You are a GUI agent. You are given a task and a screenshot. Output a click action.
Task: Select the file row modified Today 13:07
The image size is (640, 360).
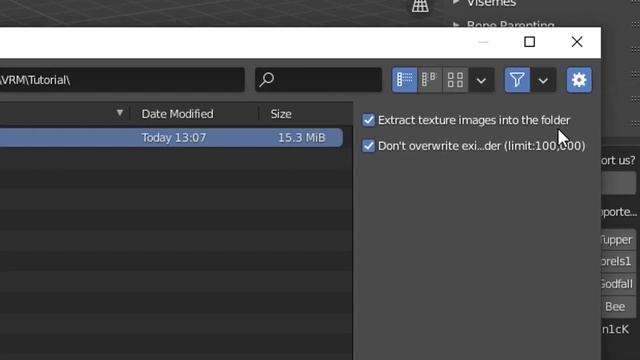point(171,138)
